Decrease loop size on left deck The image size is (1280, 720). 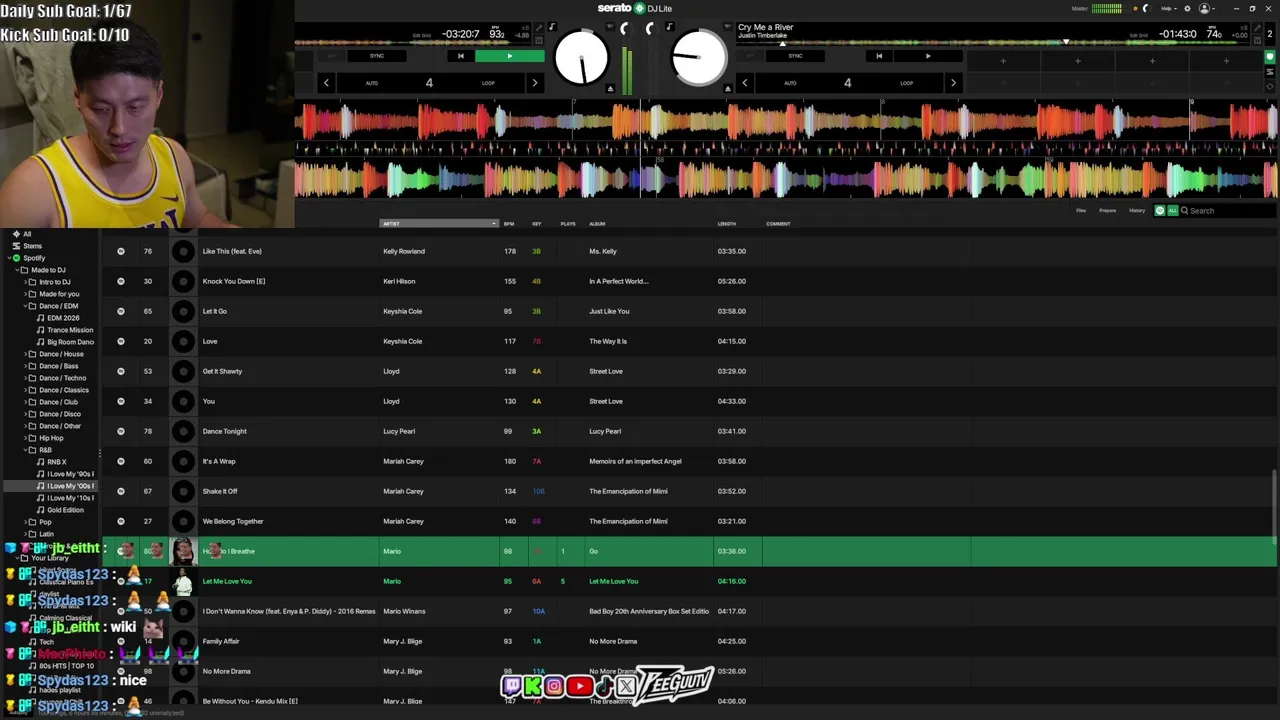pyautogui.click(x=326, y=83)
